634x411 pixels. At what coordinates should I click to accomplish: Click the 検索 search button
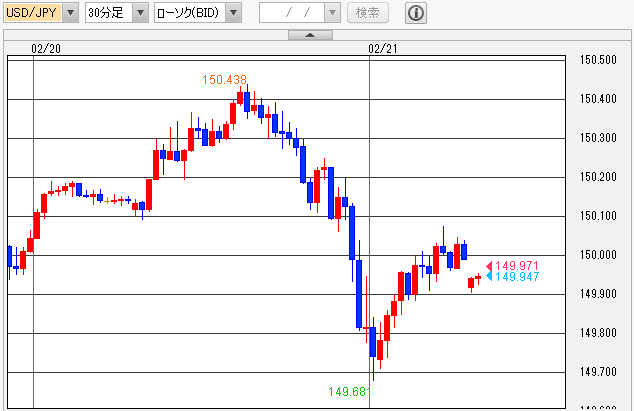pyautogui.click(x=368, y=13)
